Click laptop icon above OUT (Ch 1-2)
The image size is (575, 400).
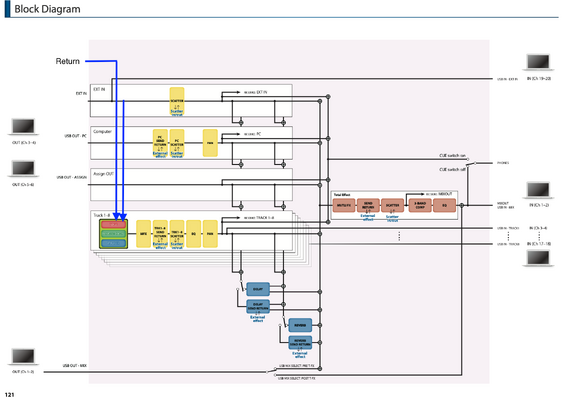23,356
